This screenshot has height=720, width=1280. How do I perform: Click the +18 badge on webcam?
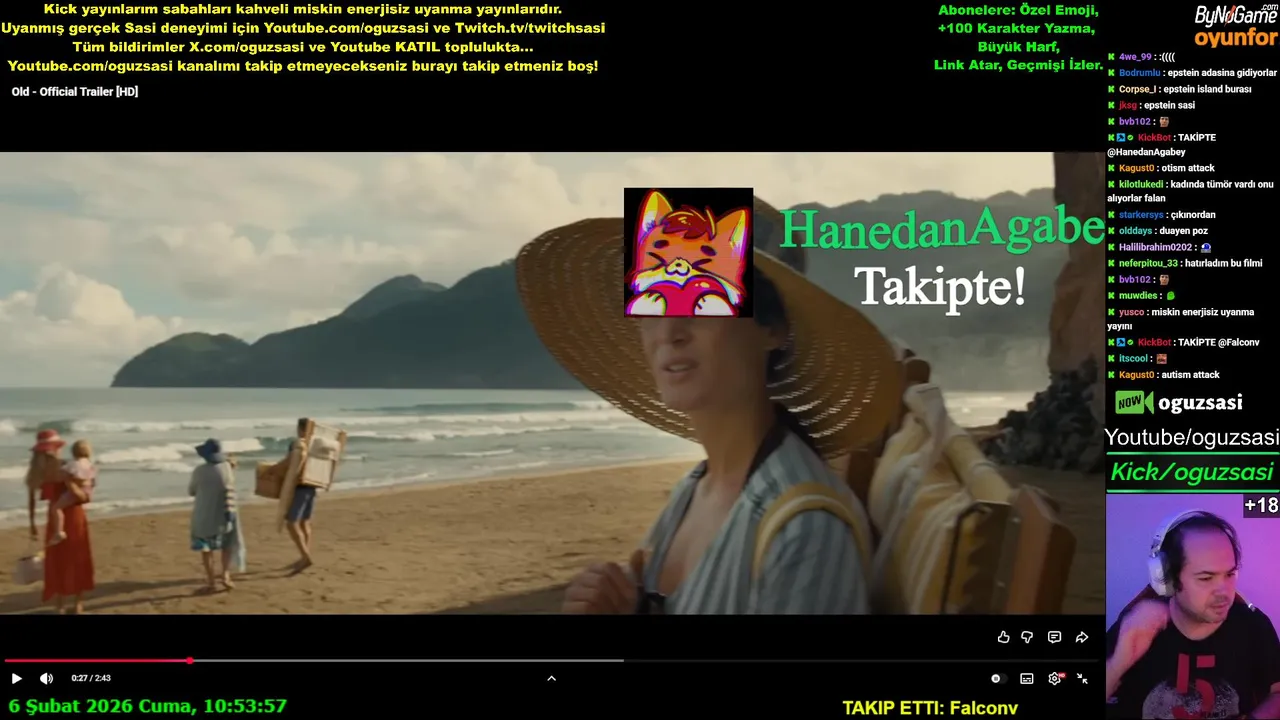(x=1261, y=506)
